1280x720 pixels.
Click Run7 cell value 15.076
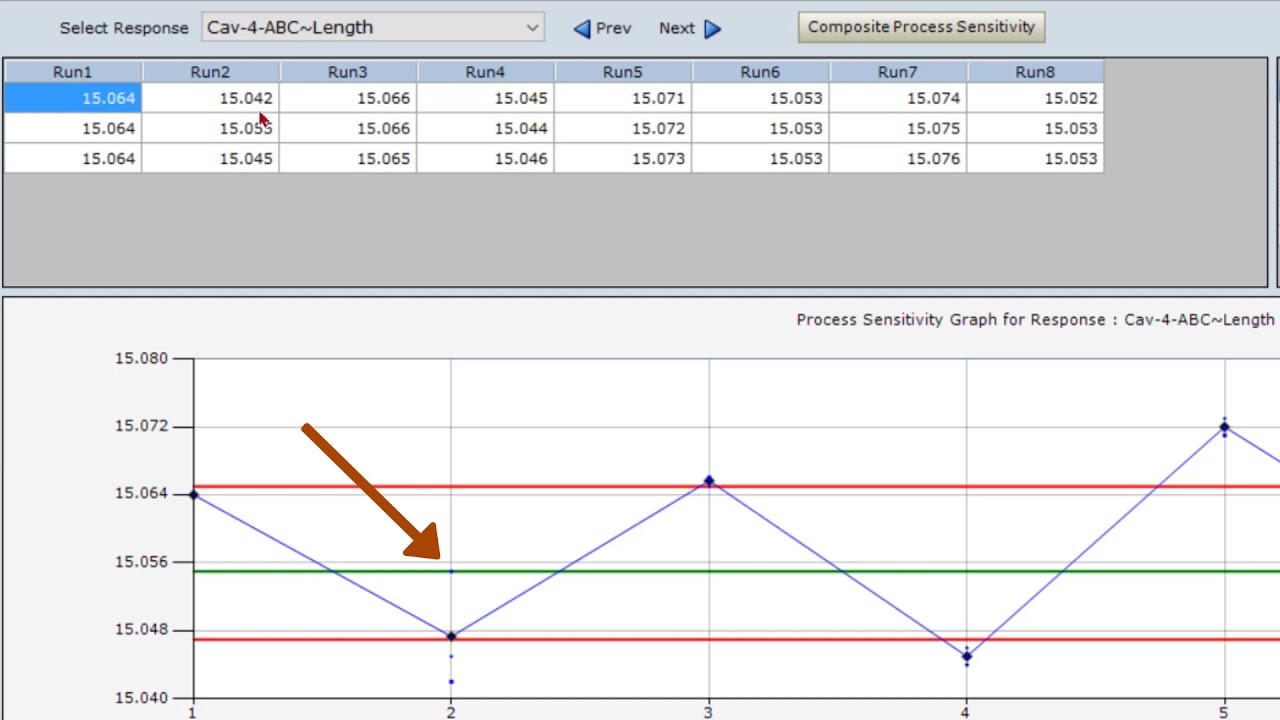898,158
